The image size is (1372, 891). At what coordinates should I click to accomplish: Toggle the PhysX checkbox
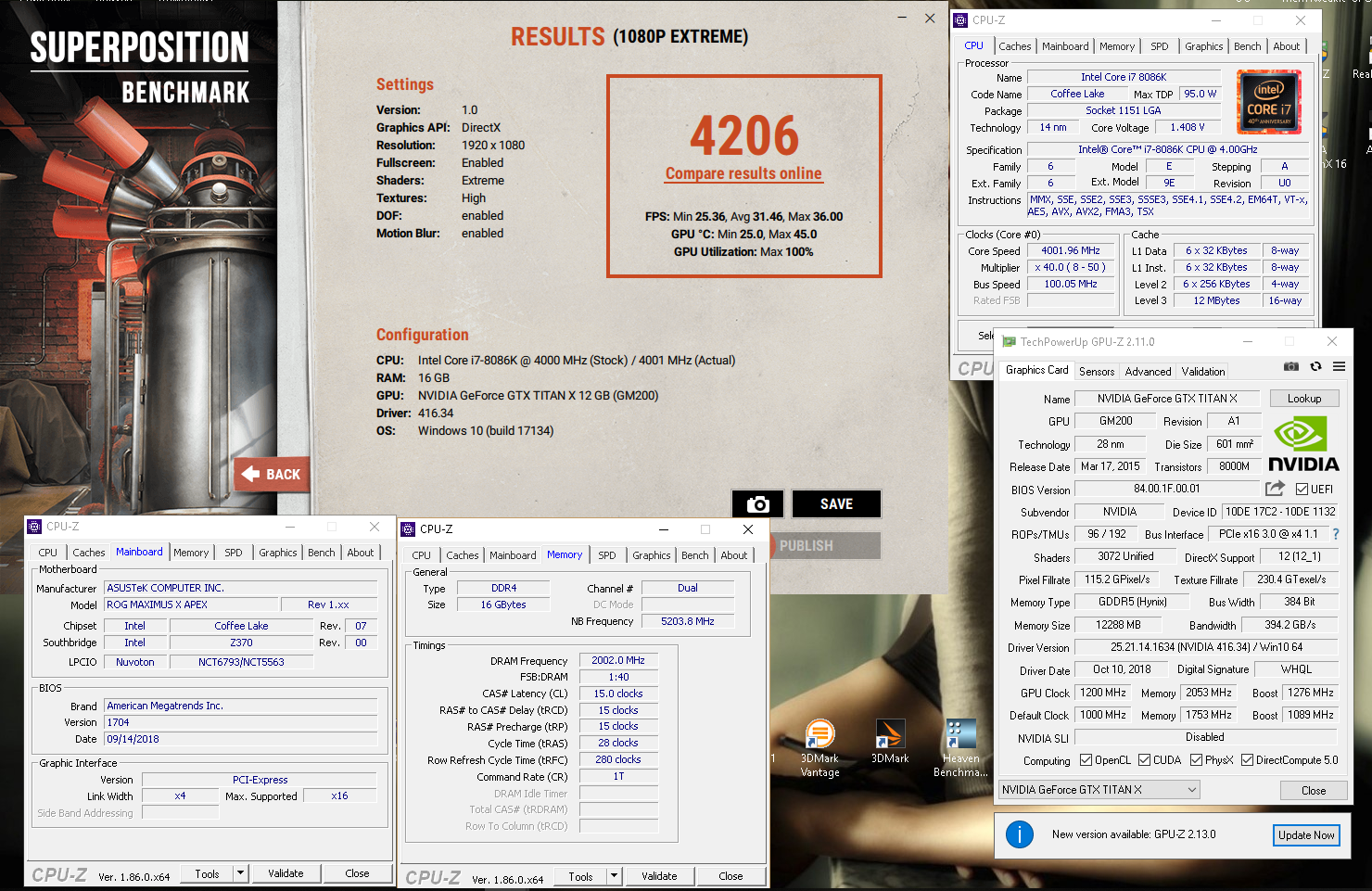click(1196, 760)
